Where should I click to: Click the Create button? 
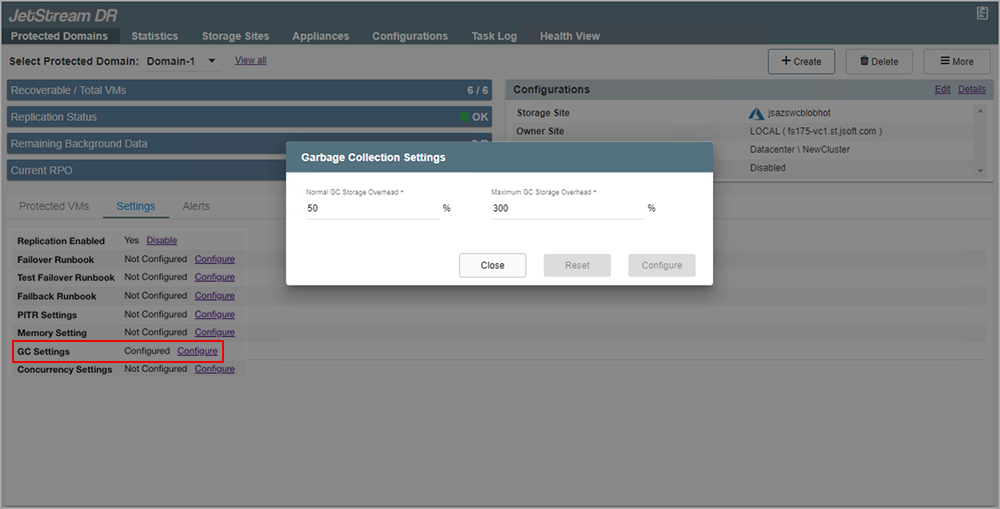tap(800, 61)
